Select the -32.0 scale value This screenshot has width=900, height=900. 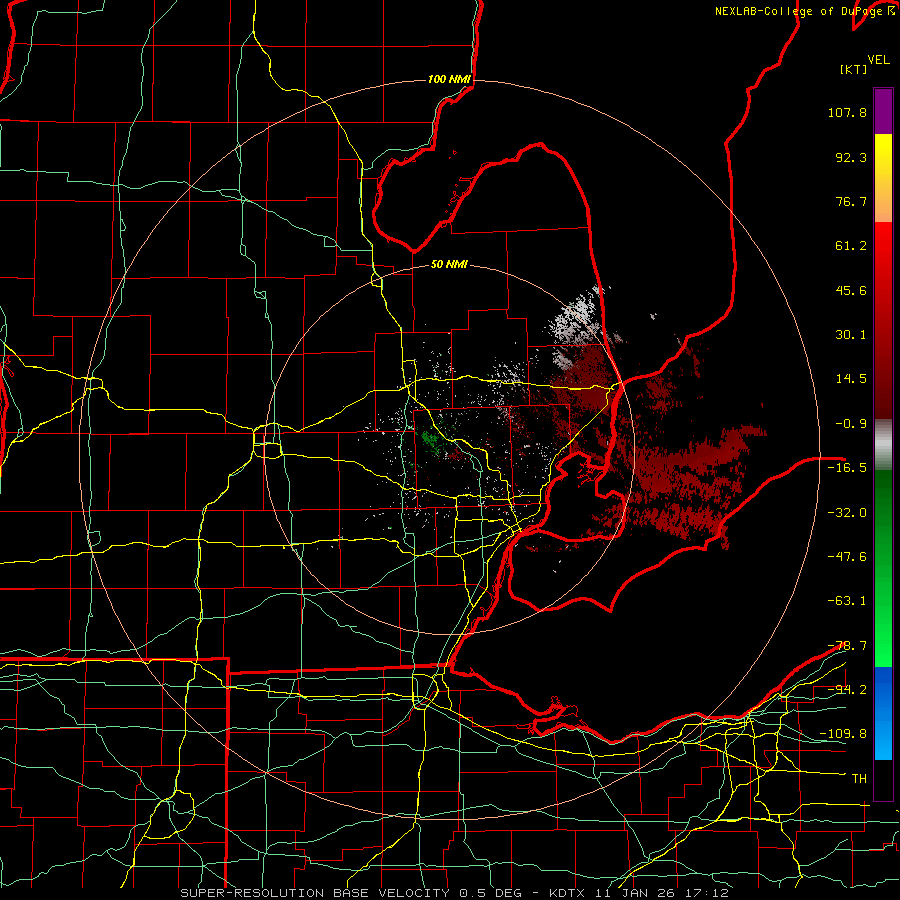[x=847, y=513]
